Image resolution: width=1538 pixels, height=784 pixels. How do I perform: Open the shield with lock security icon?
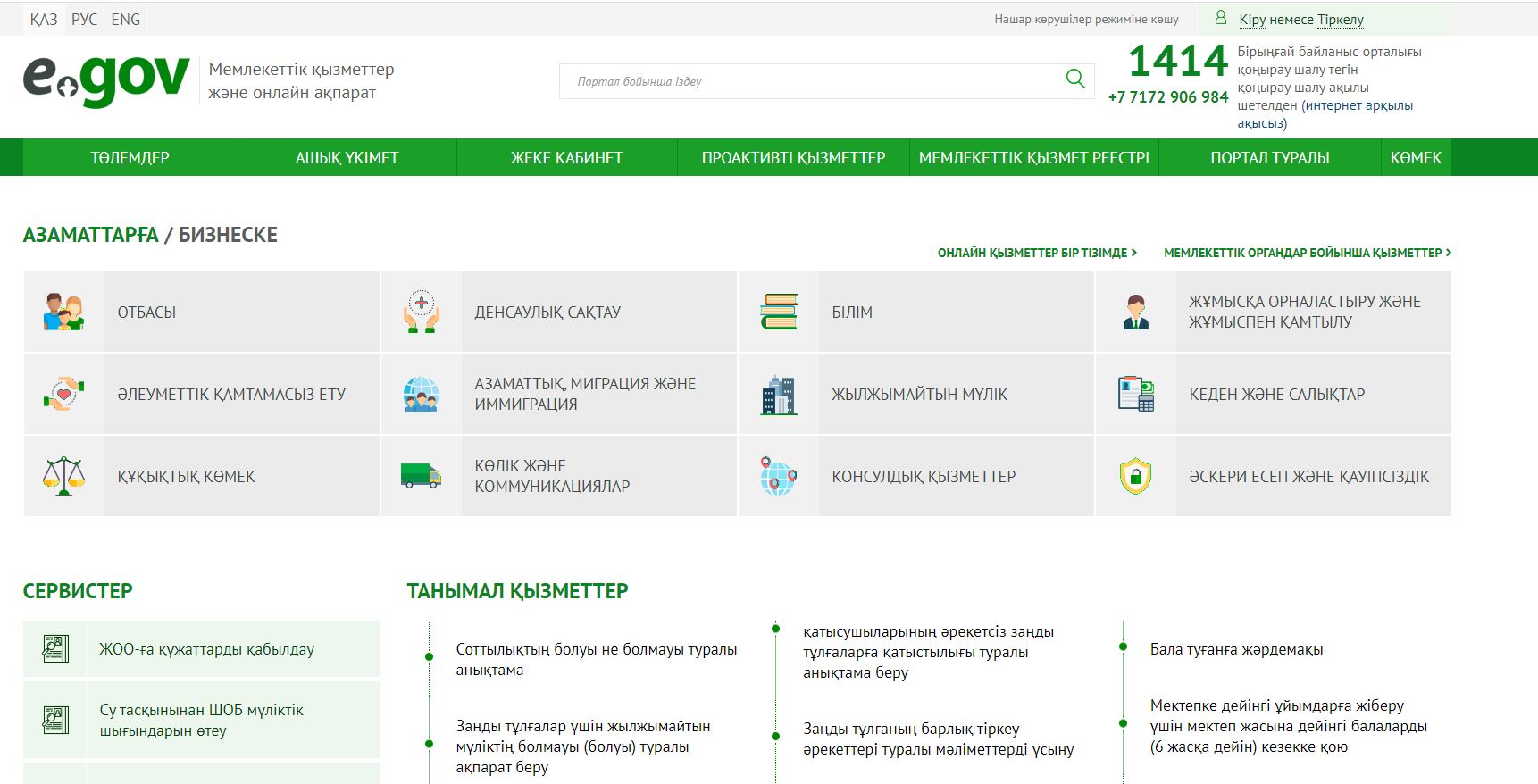1135,476
